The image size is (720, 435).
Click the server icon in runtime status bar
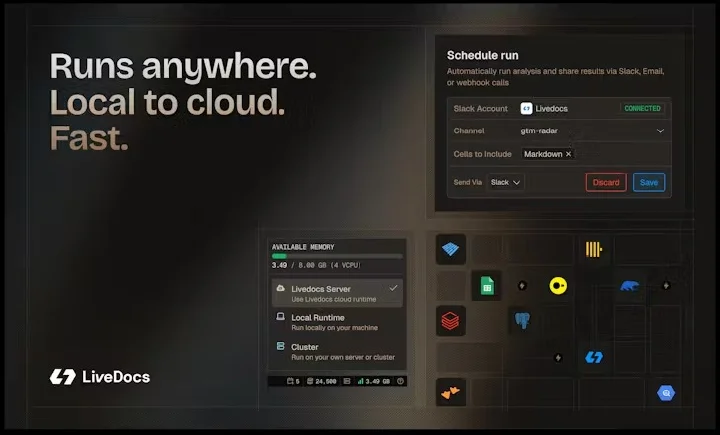pyautogui.click(x=347, y=381)
